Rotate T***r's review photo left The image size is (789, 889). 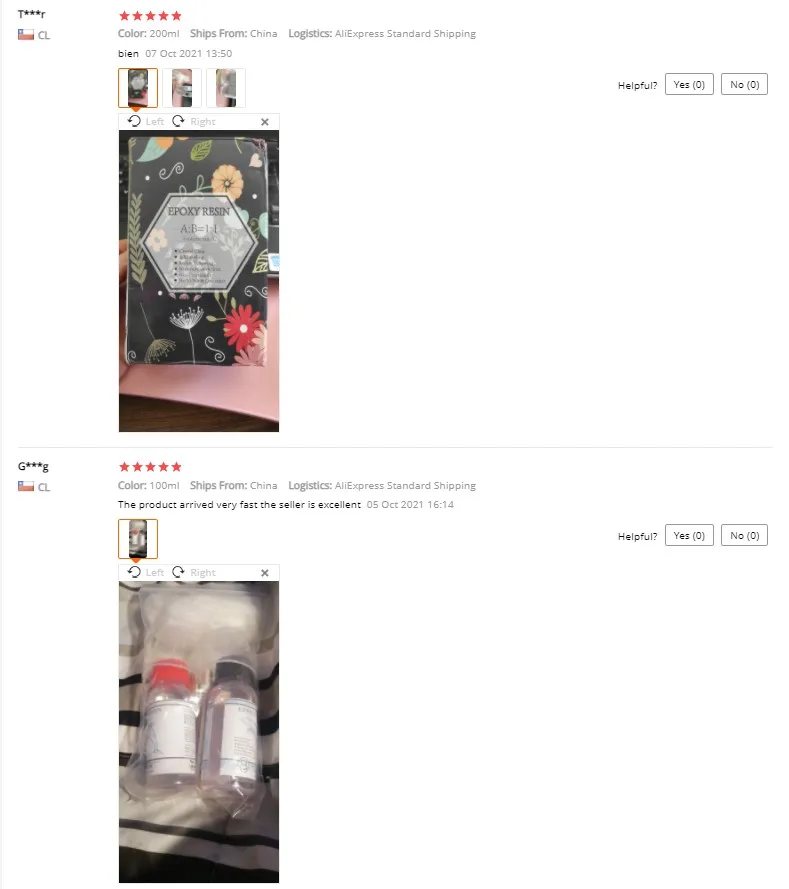[146, 121]
